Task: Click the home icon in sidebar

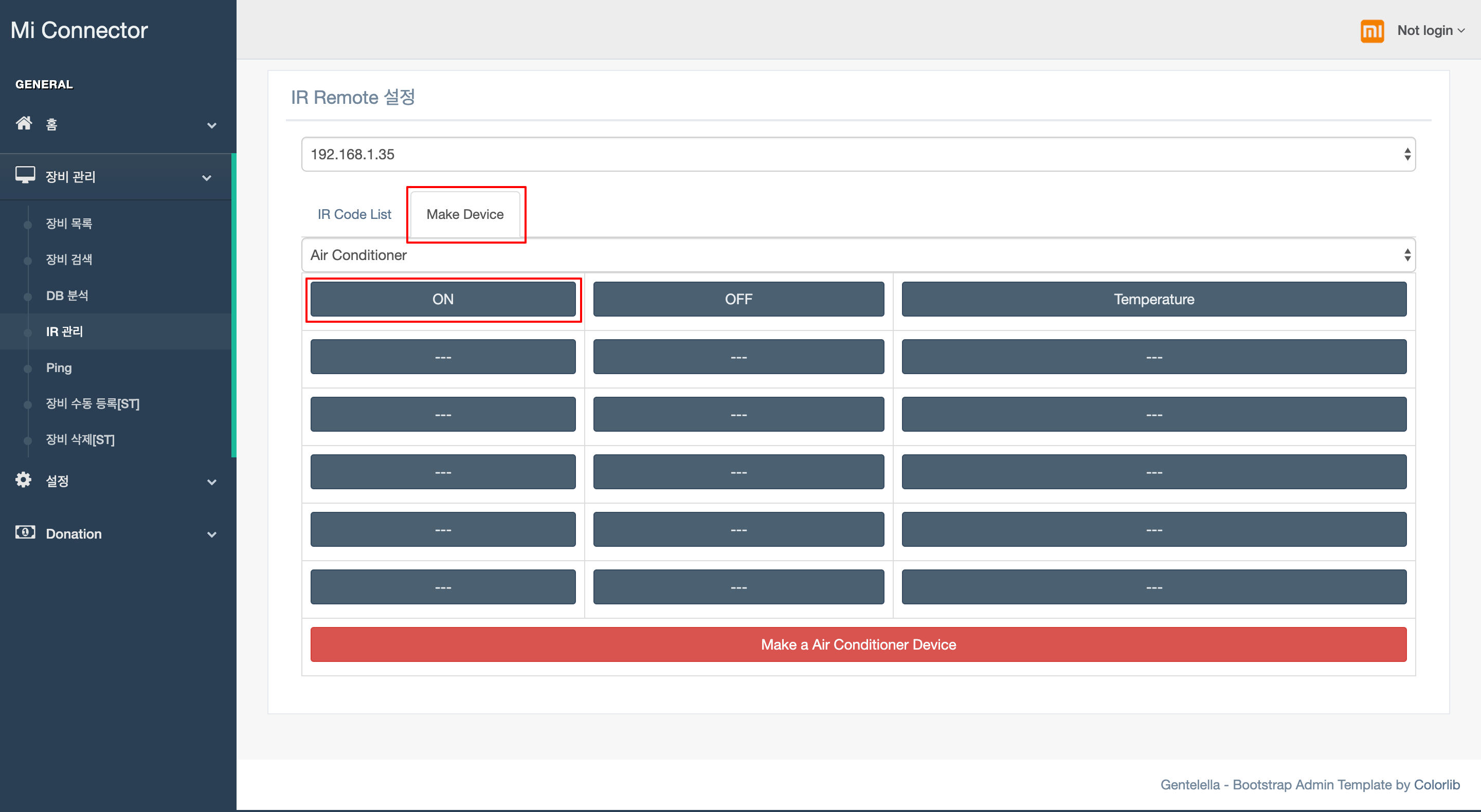Action: point(24,123)
